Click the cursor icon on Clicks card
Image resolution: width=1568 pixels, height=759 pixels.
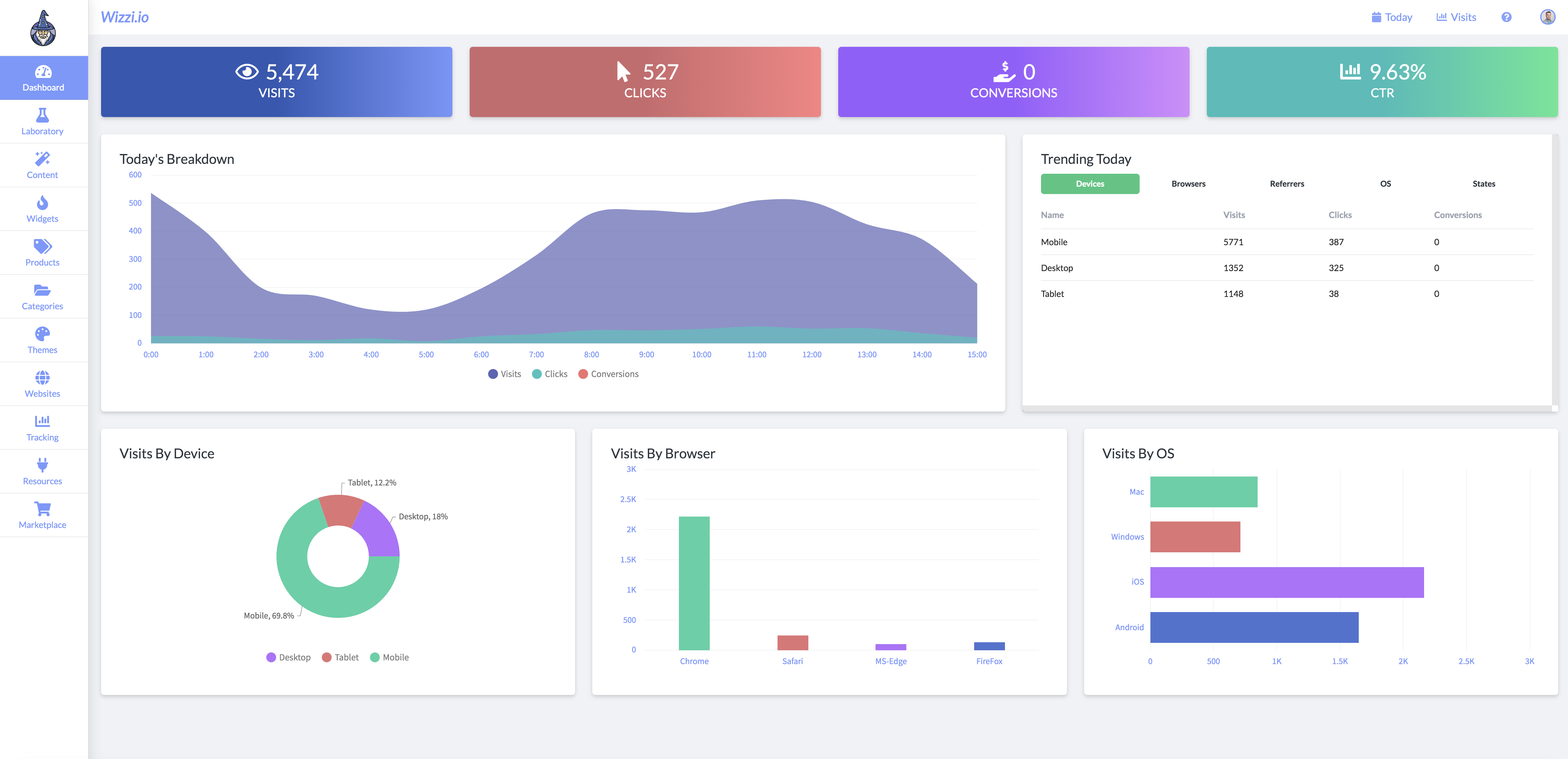[x=623, y=72]
